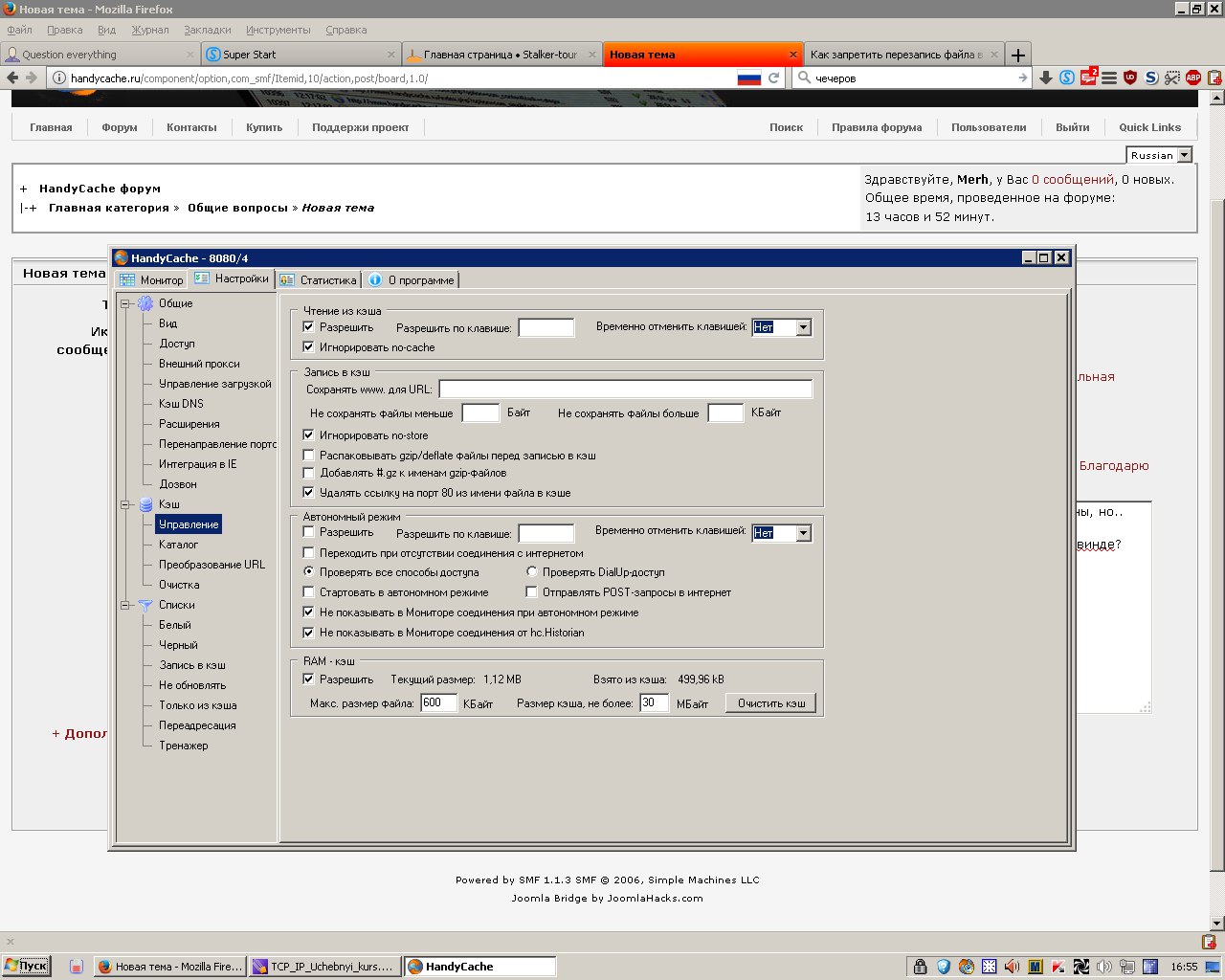Click the Кэш database icon in tree
Screen dimensions: 1225x980
[x=145, y=504]
